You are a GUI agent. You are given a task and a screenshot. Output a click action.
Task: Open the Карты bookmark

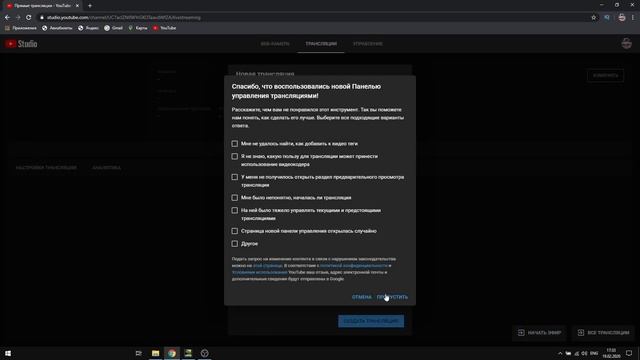(138, 28)
